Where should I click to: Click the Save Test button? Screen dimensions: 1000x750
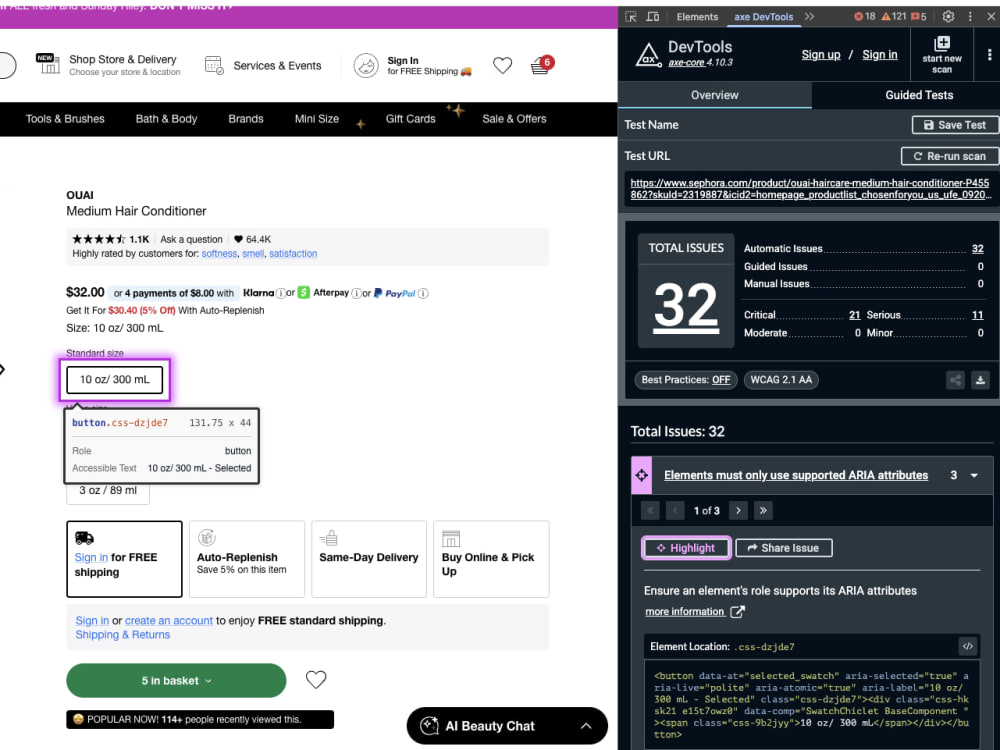pos(954,125)
